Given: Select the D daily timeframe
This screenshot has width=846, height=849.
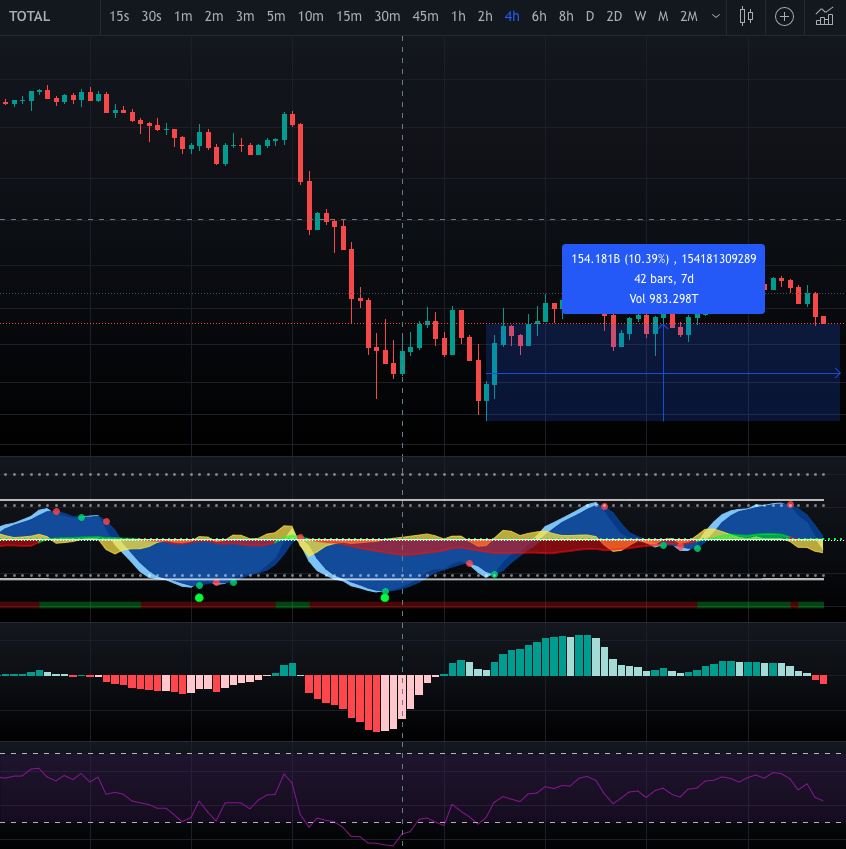Looking at the screenshot, I should point(590,16).
